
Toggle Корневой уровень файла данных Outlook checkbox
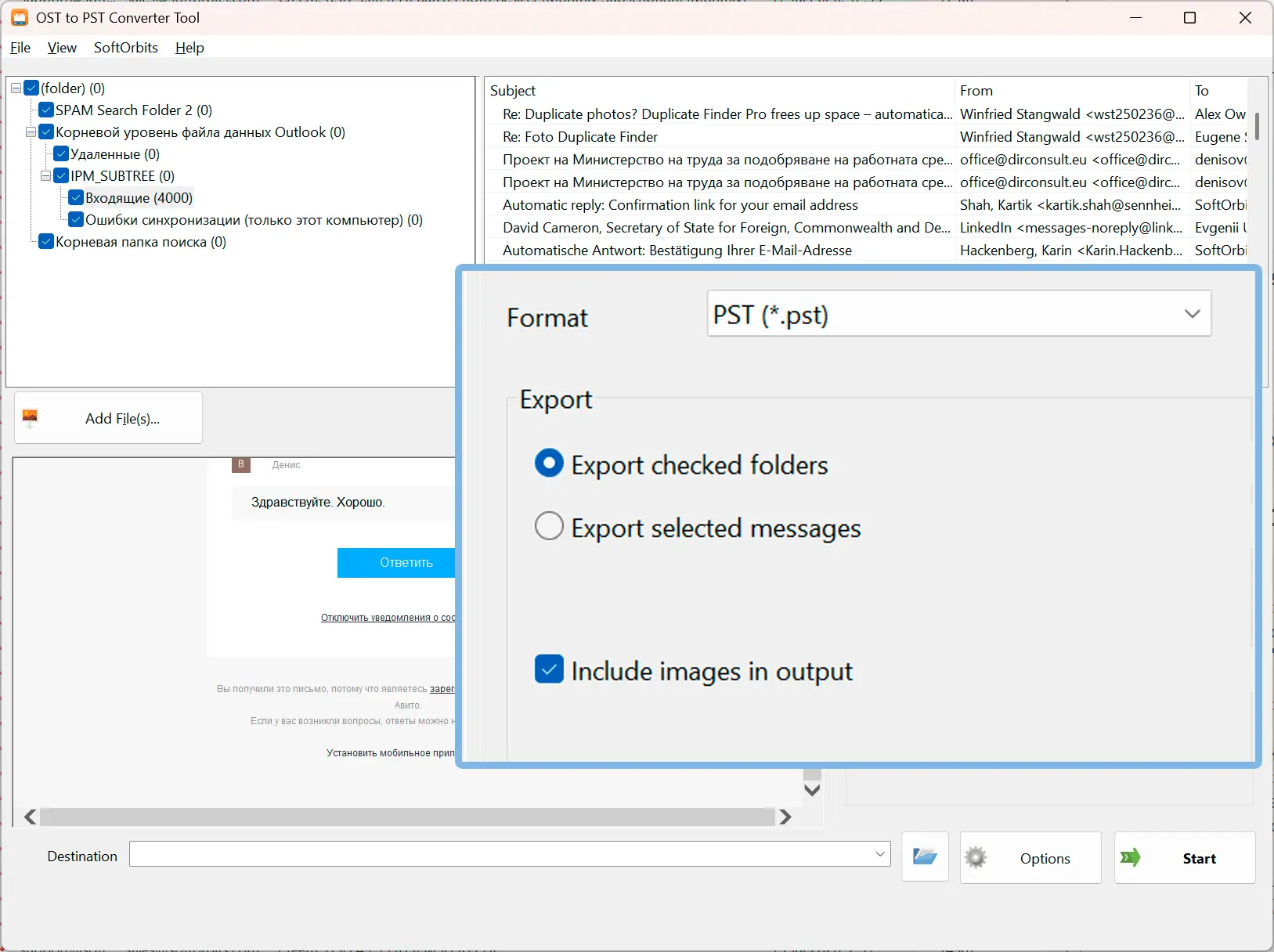tap(46, 132)
